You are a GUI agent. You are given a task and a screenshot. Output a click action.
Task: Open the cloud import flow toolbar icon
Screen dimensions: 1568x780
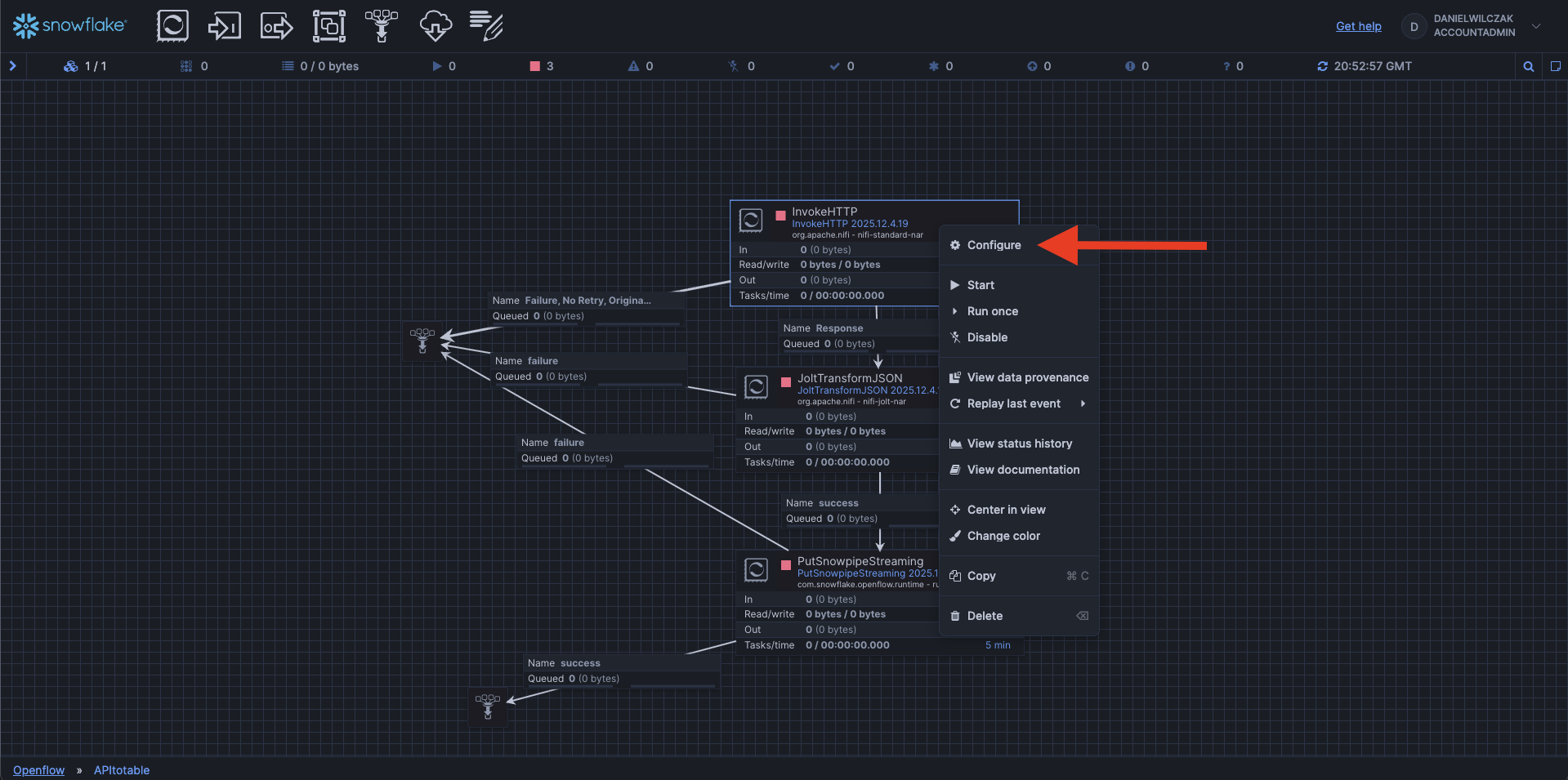(x=435, y=26)
